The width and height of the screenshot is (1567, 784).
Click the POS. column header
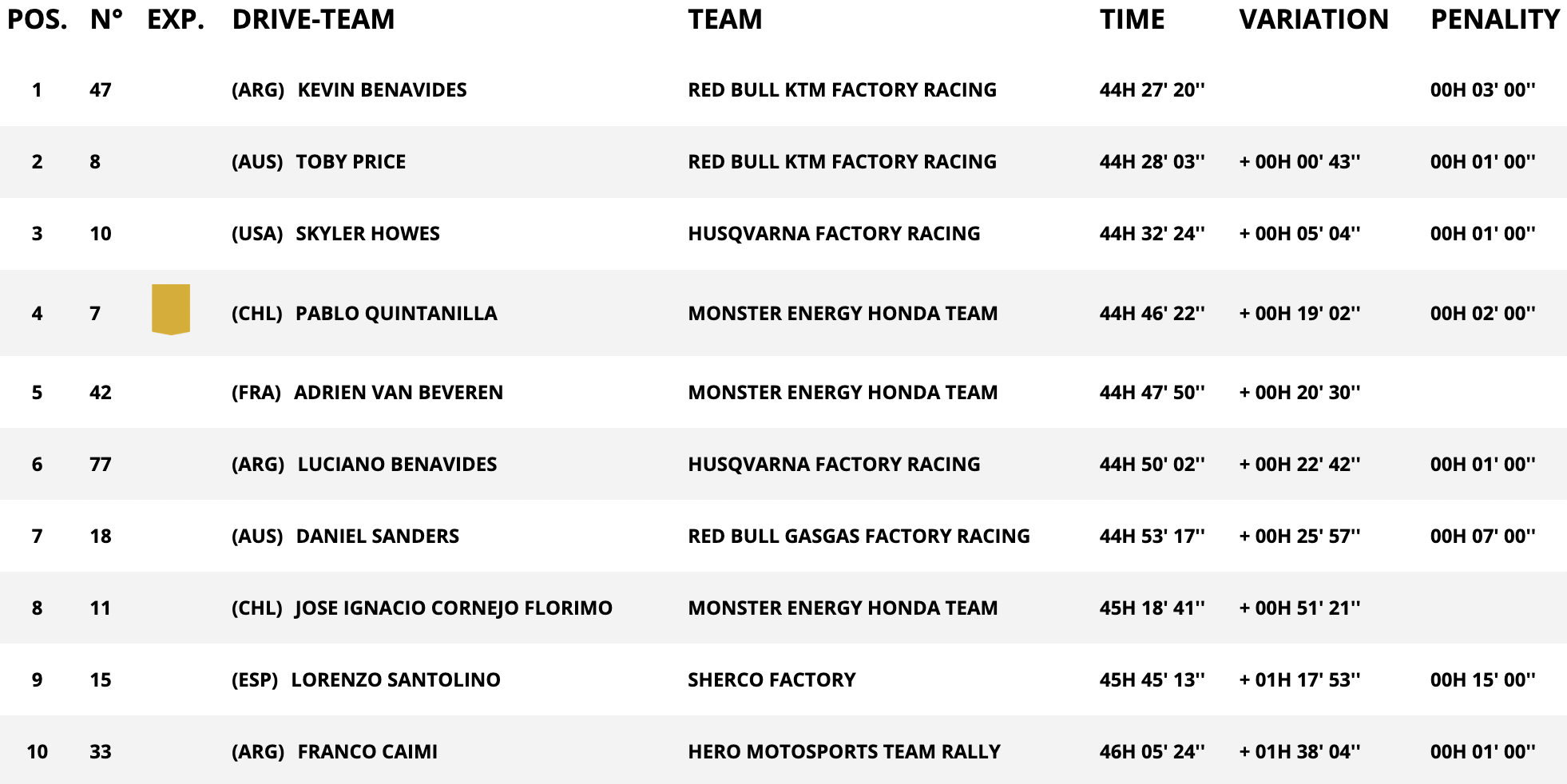pyautogui.click(x=38, y=19)
